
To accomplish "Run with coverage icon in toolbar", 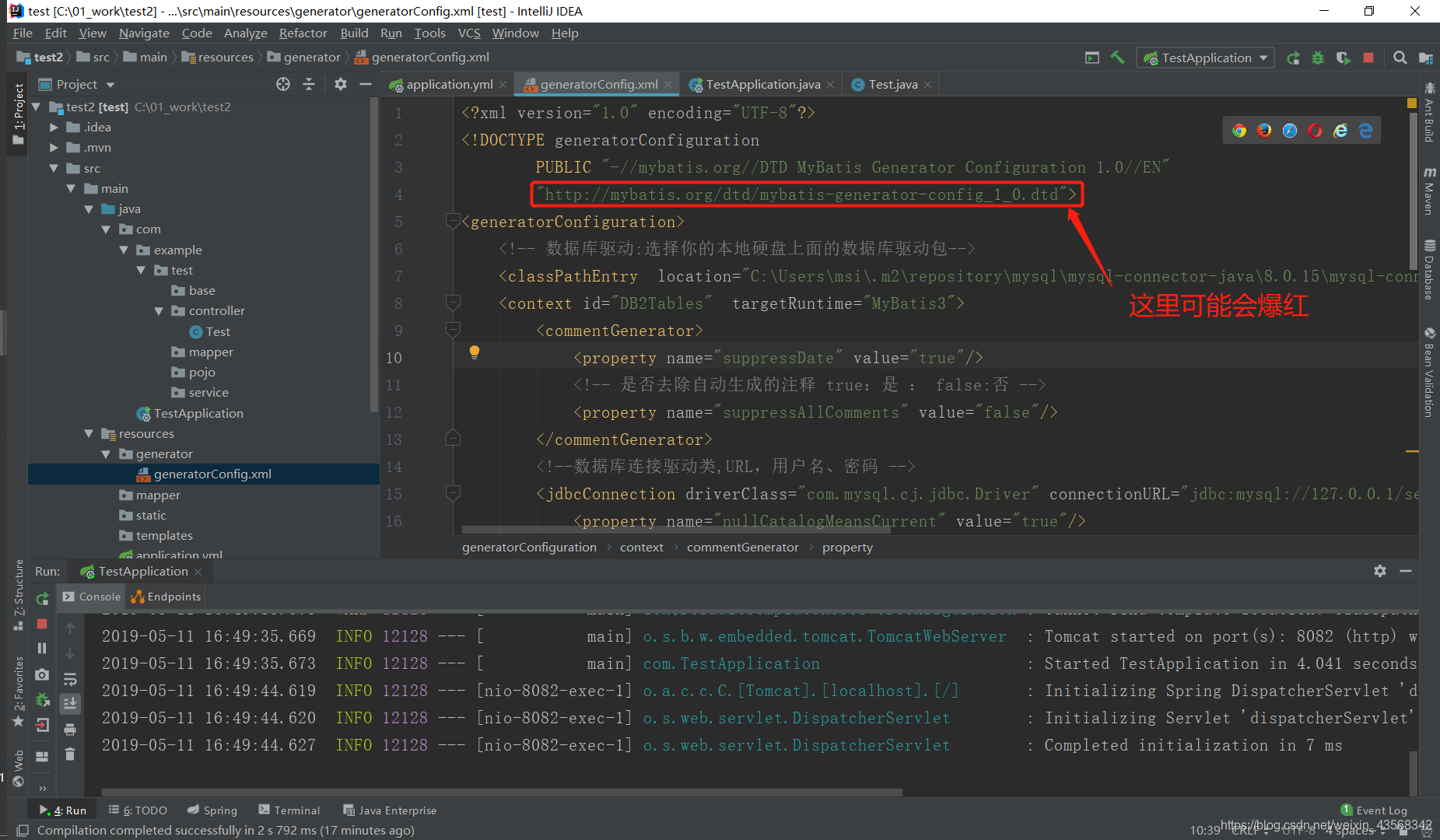I will pos(1344,58).
